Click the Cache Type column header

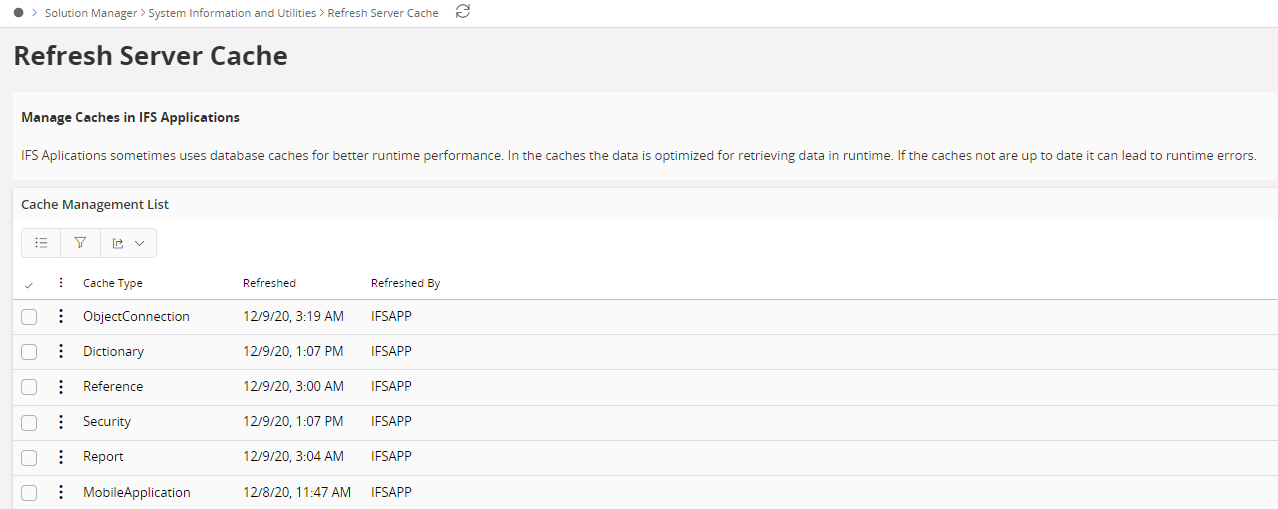112,283
